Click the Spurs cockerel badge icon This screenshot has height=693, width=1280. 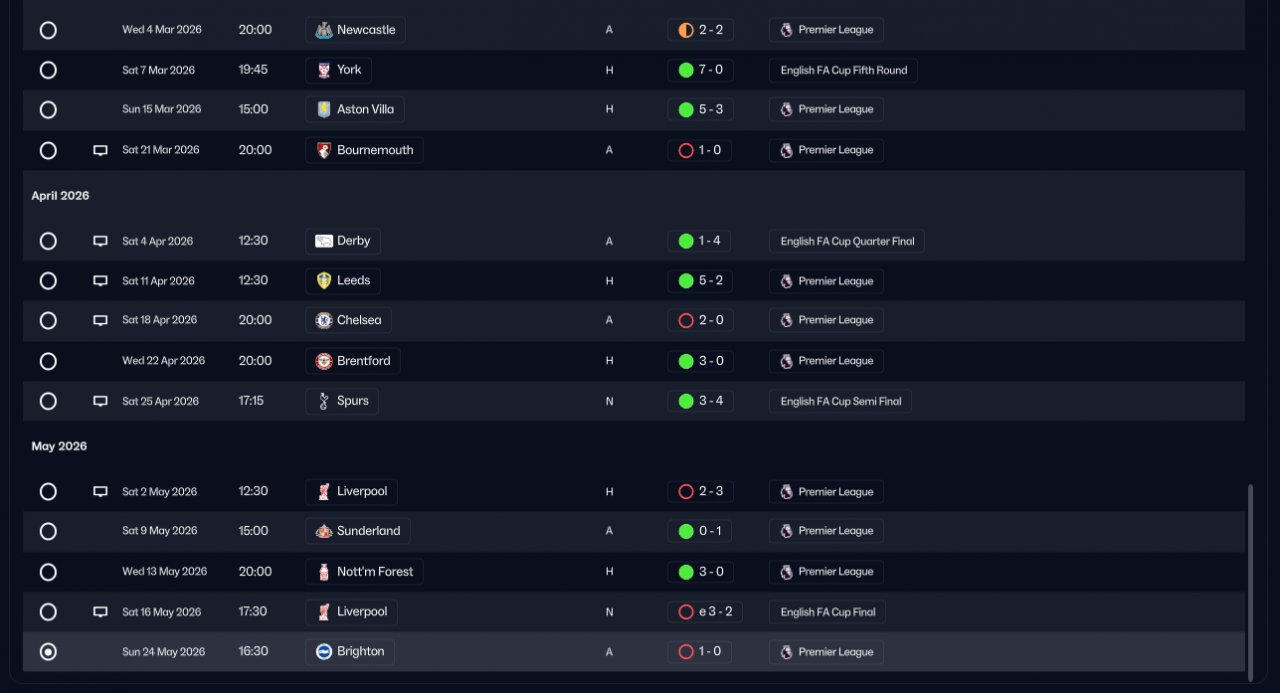[x=323, y=401]
